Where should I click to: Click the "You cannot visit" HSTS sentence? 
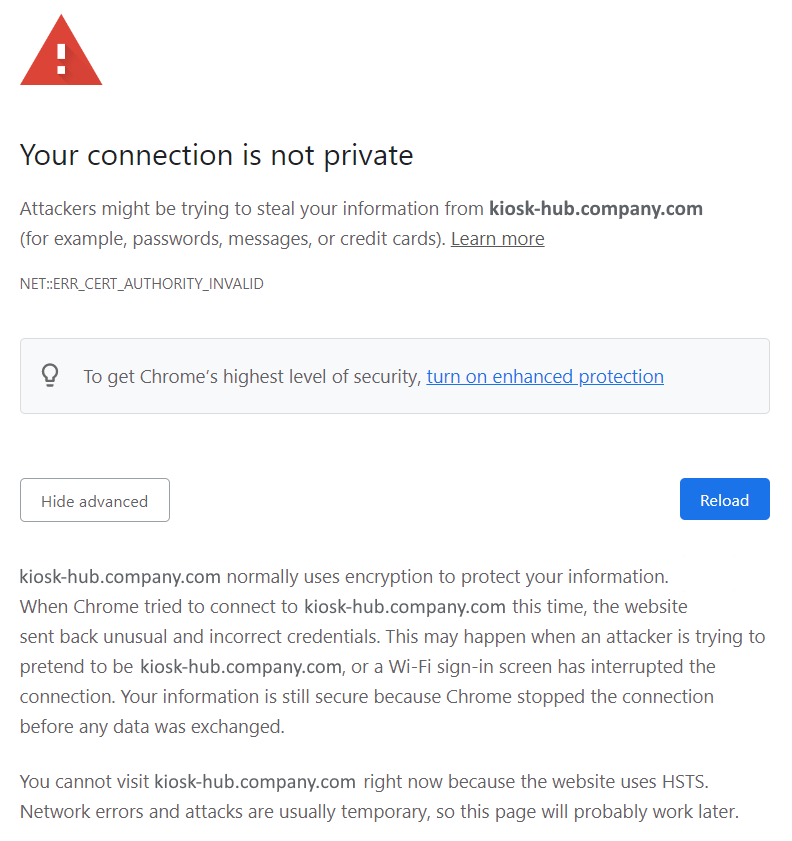[x=84, y=781]
